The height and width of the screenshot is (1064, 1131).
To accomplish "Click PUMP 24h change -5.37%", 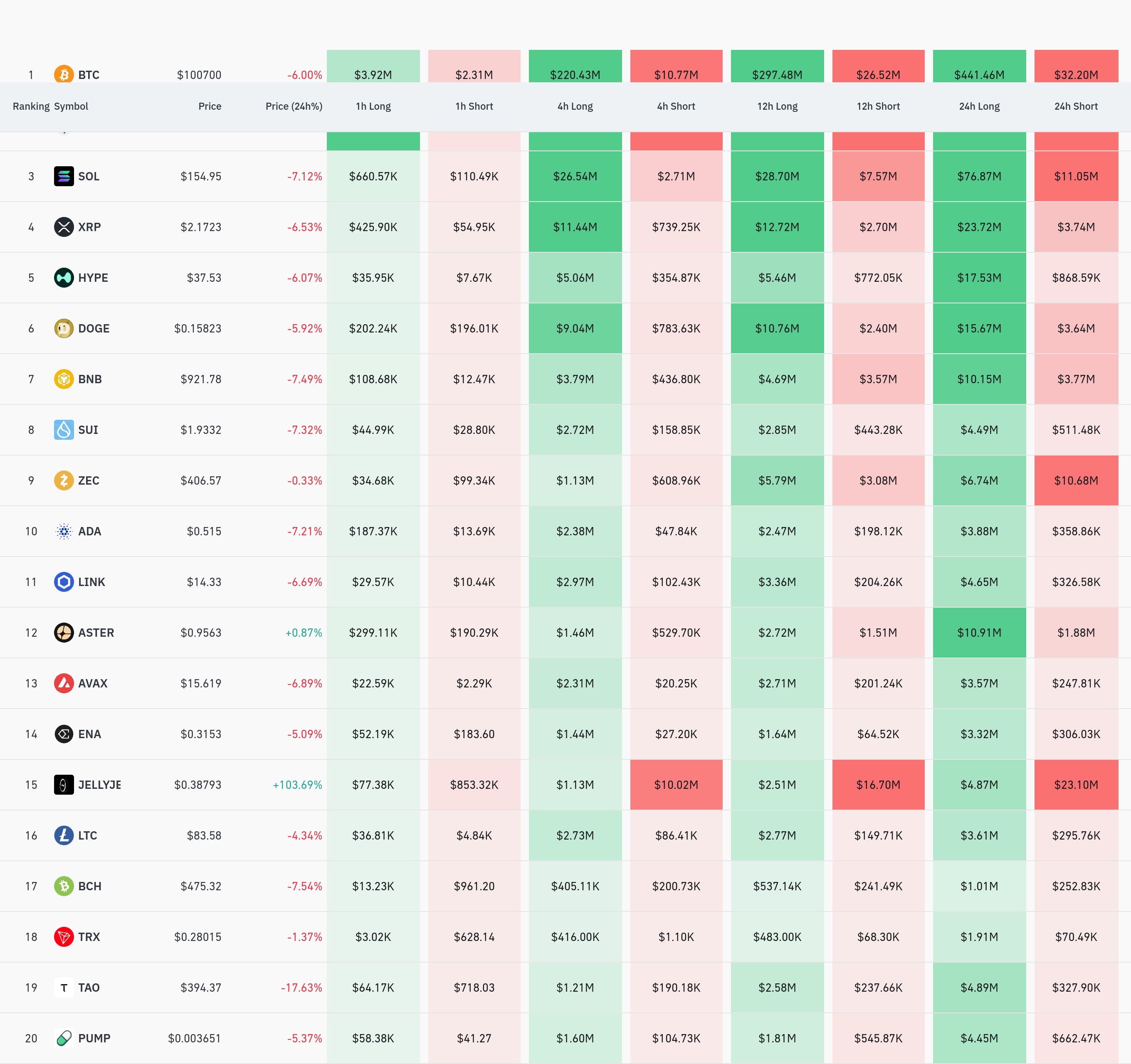I will coord(304,1038).
